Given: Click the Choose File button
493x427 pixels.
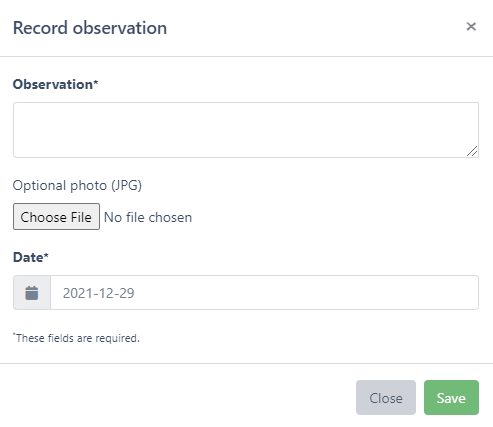Looking at the screenshot, I should [56, 217].
